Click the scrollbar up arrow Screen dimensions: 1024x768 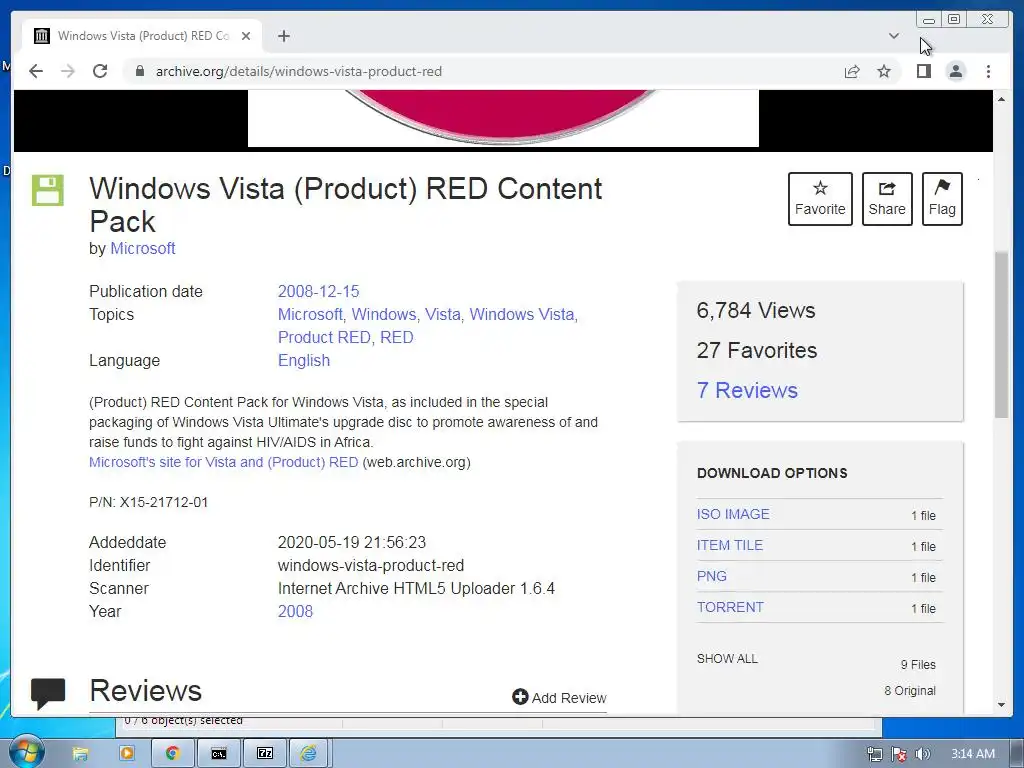coord(1001,99)
